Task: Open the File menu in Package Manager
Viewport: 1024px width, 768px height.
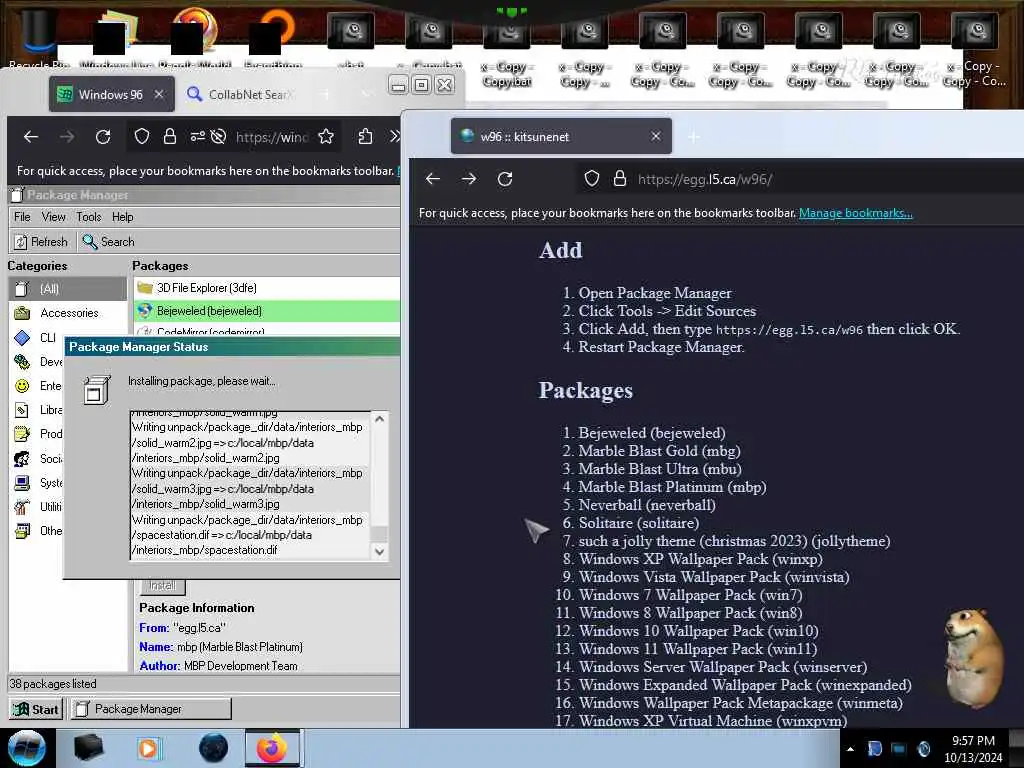Action: tap(22, 217)
